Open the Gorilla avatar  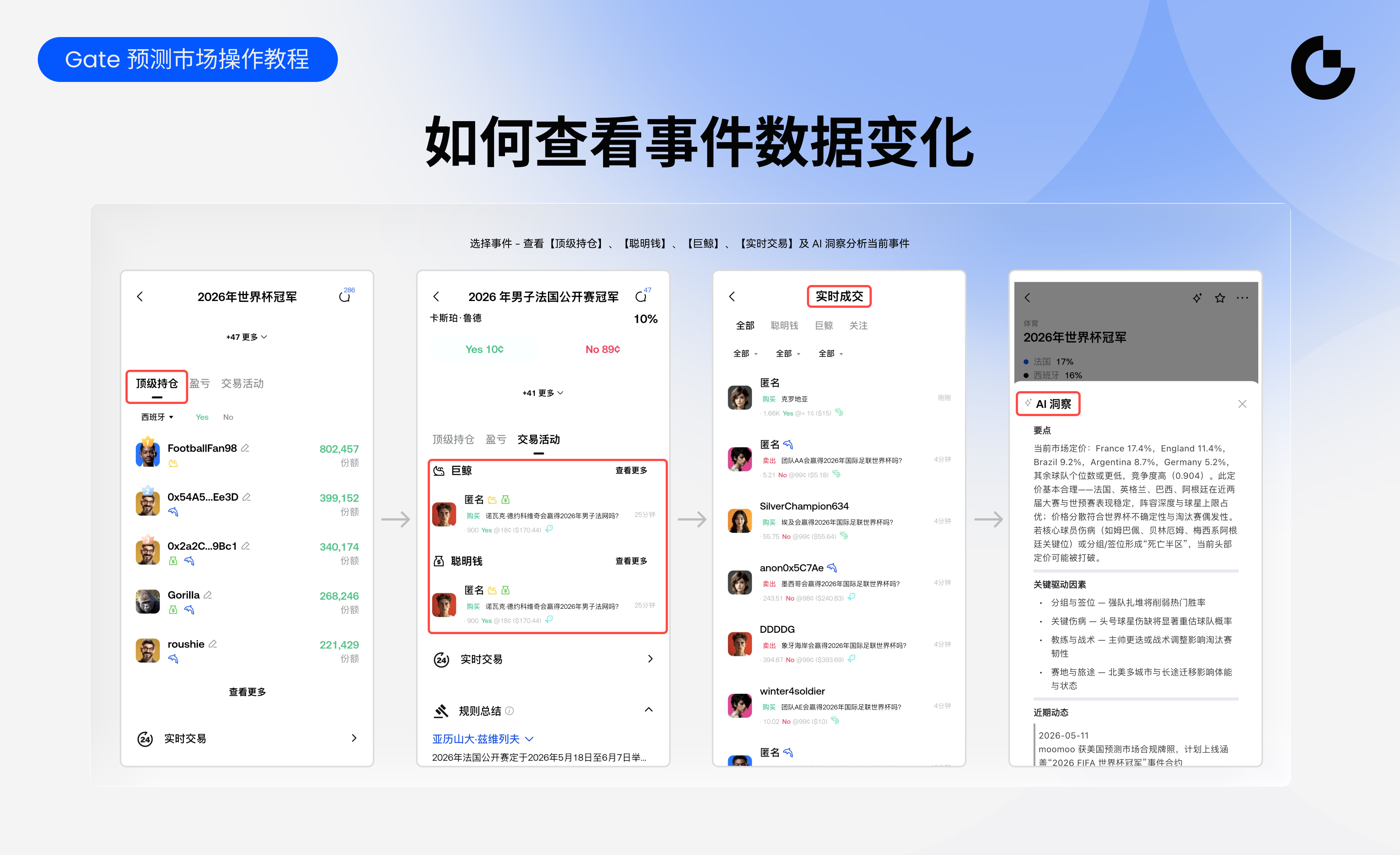coord(148,601)
